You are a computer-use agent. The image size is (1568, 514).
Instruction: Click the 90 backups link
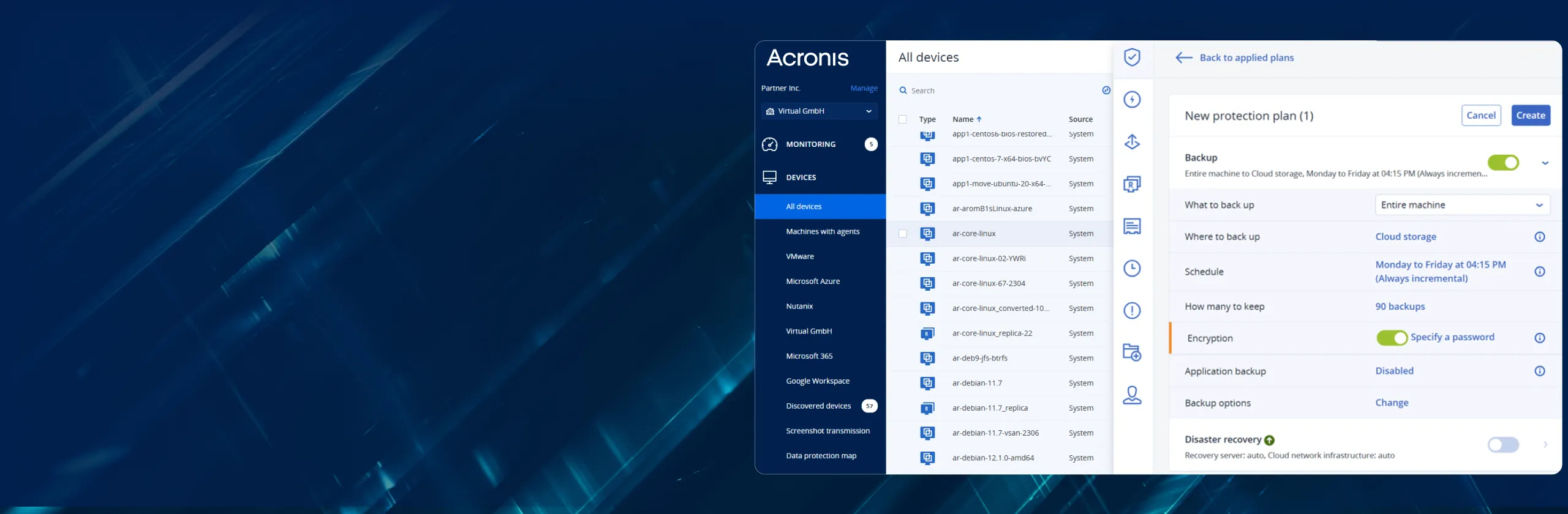click(x=1400, y=307)
